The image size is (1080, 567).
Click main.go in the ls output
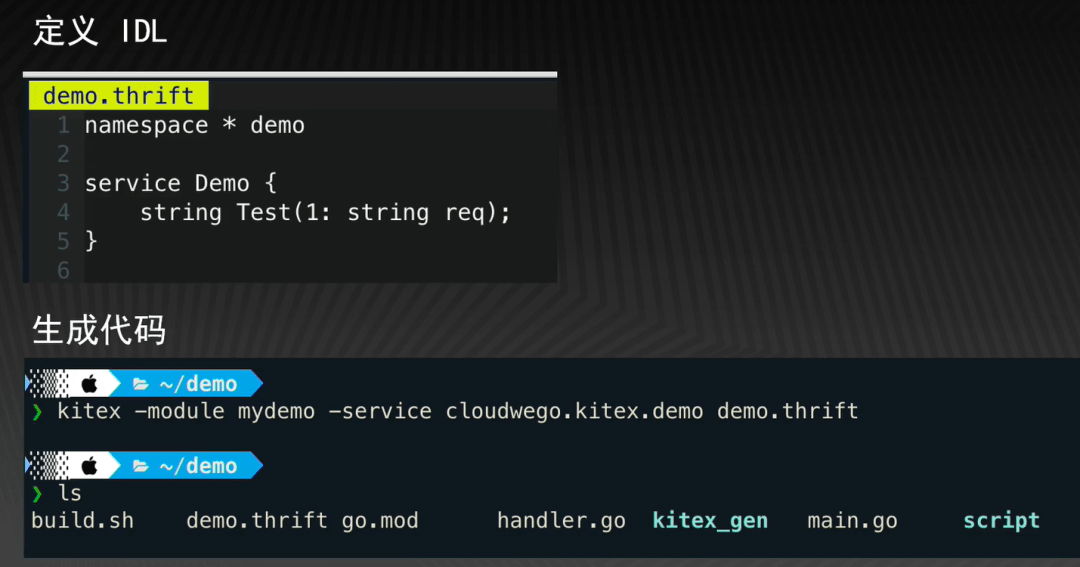[x=852, y=521]
